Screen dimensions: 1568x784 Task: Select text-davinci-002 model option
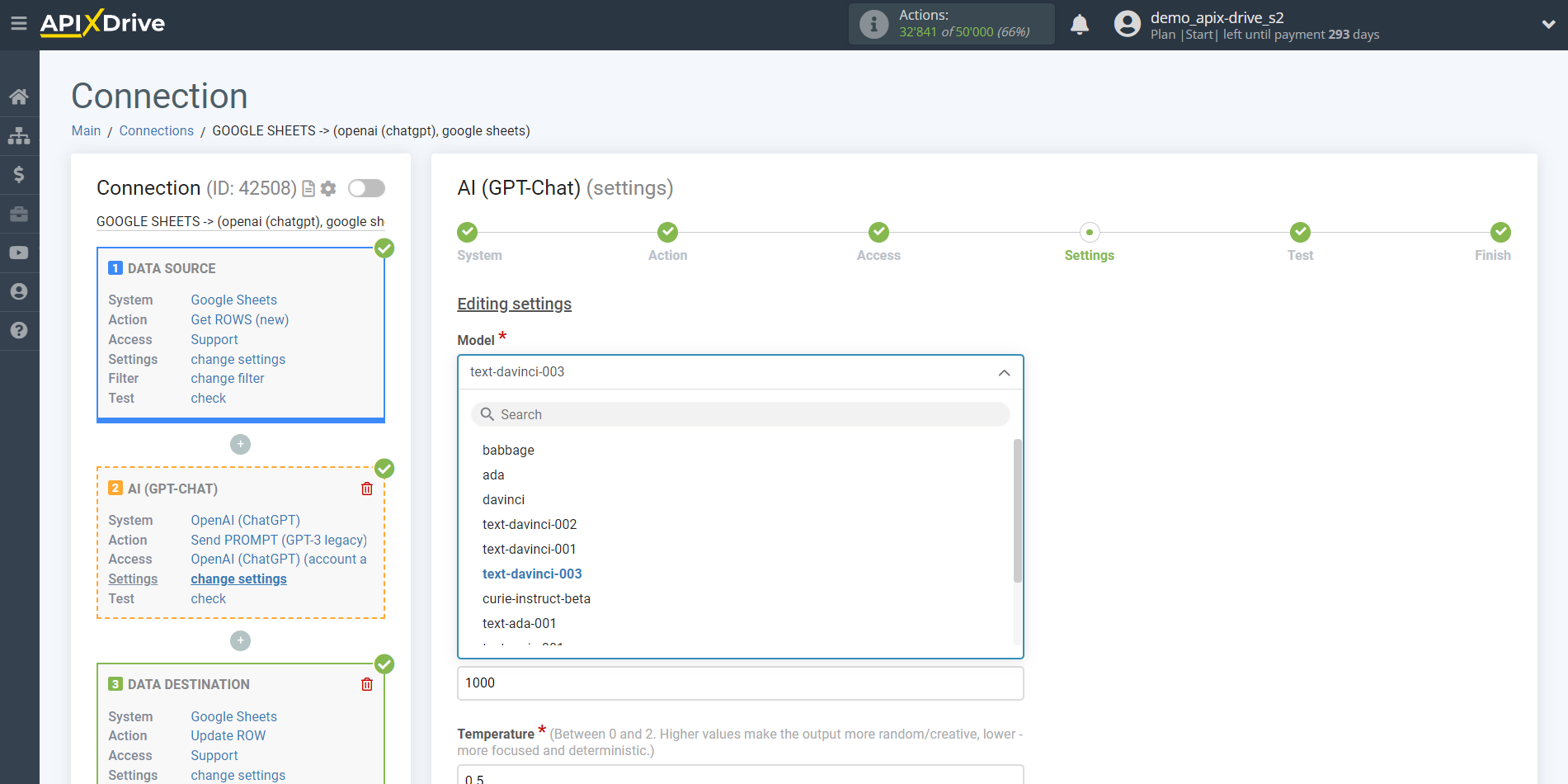click(530, 524)
